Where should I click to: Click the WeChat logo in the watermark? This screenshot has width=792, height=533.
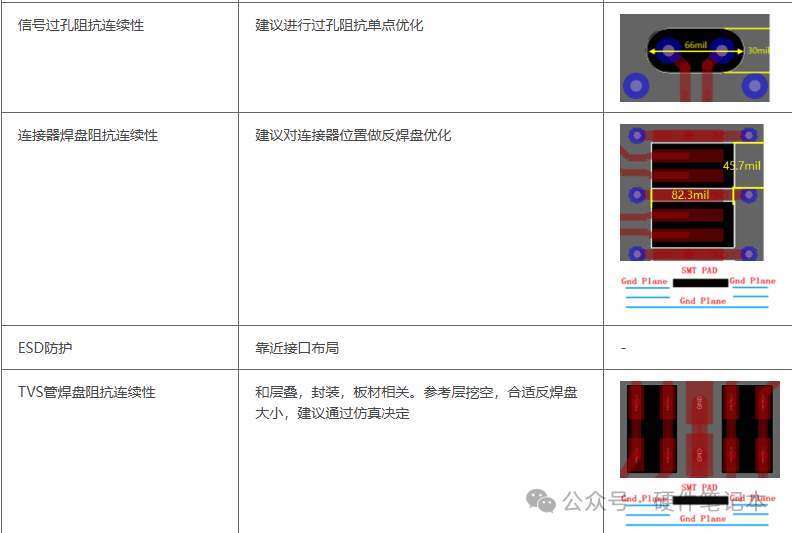(x=541, y=500)
